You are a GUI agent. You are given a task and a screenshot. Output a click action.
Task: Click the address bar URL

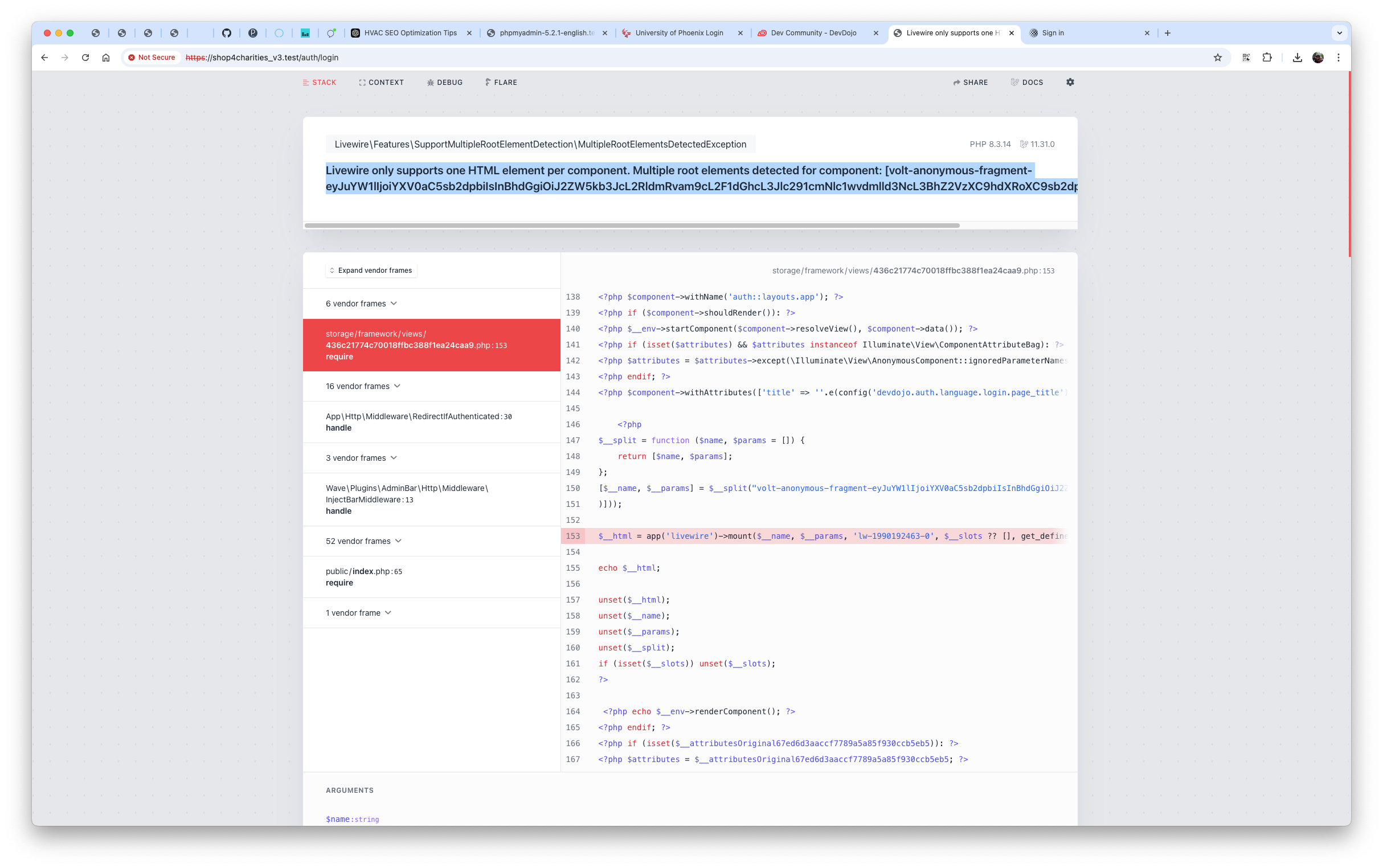263,58
